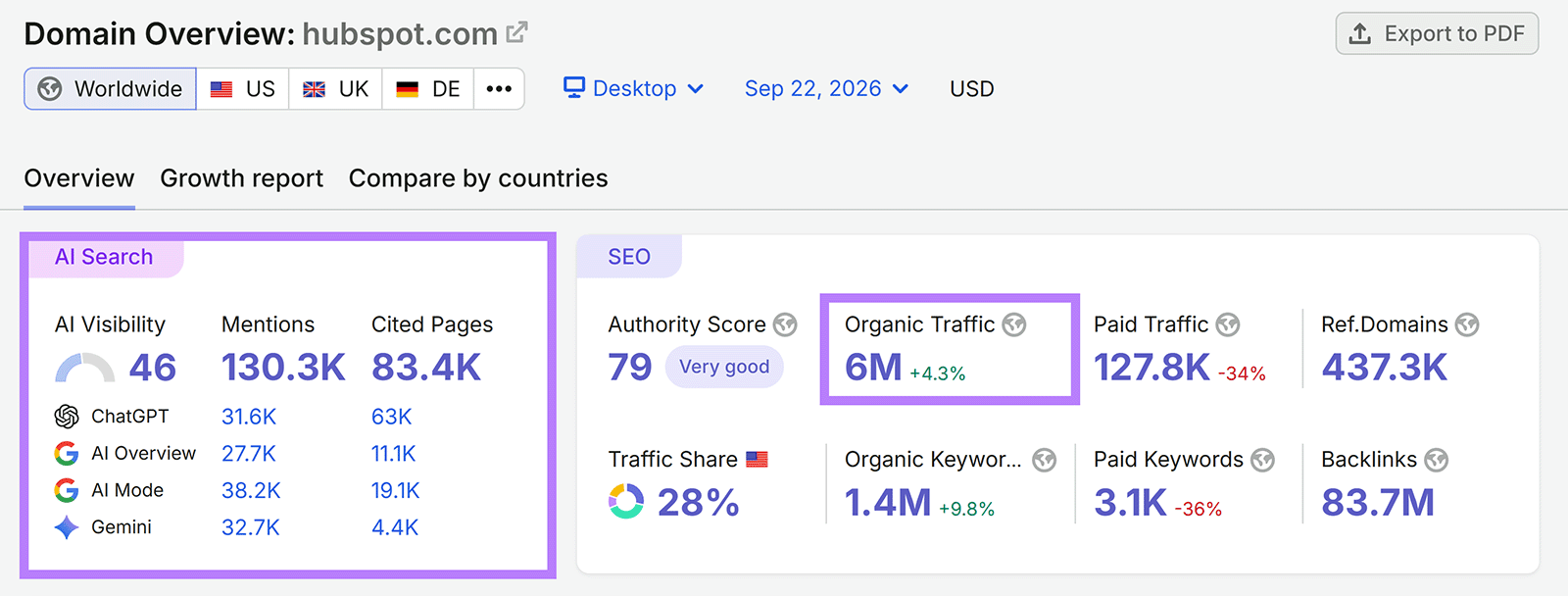Click globe icon next to Paid Traffic
Viewport: 1568px width, 596px height.
1228,324
